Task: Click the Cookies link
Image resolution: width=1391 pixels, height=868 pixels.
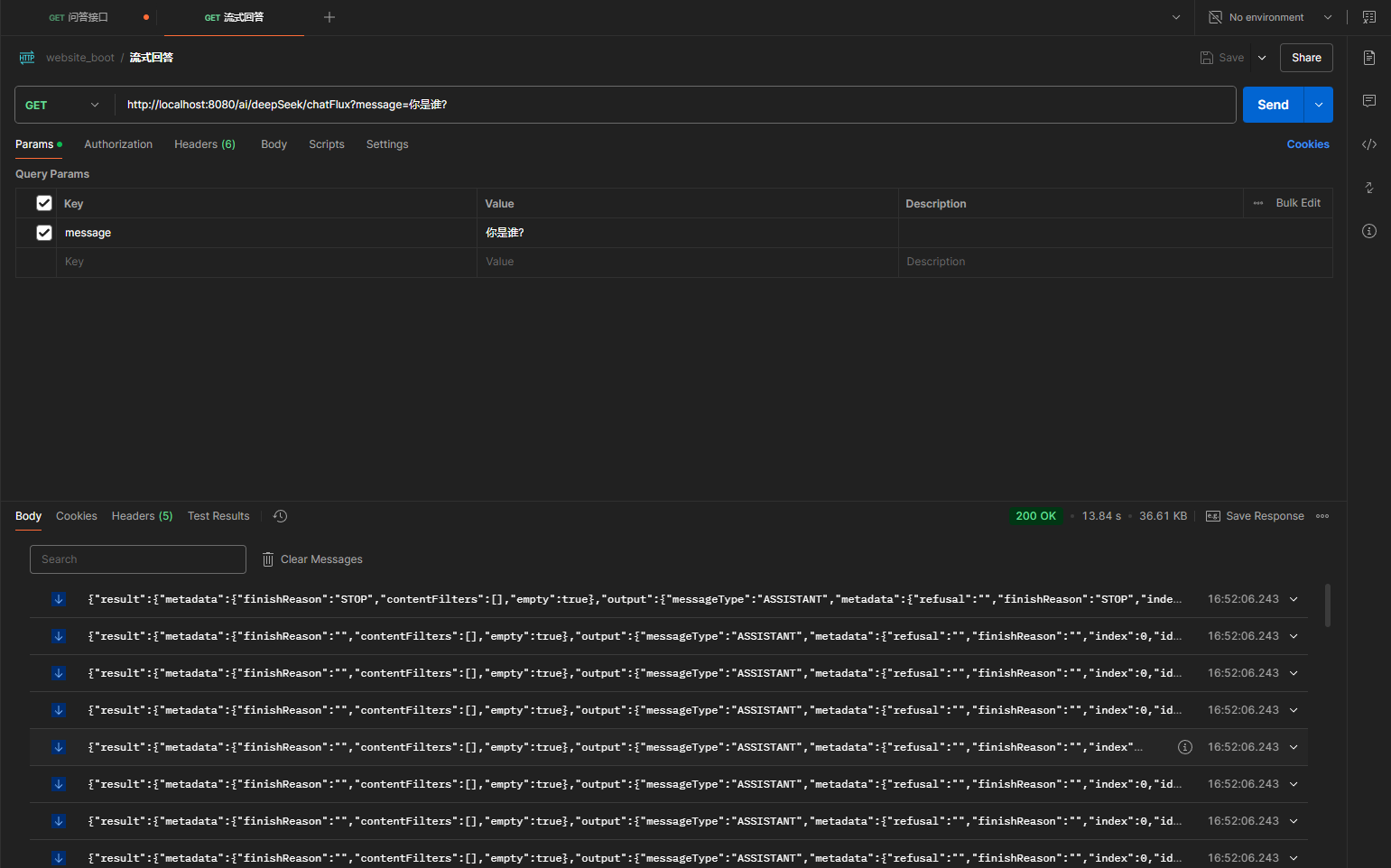Action: point(1307,144)
